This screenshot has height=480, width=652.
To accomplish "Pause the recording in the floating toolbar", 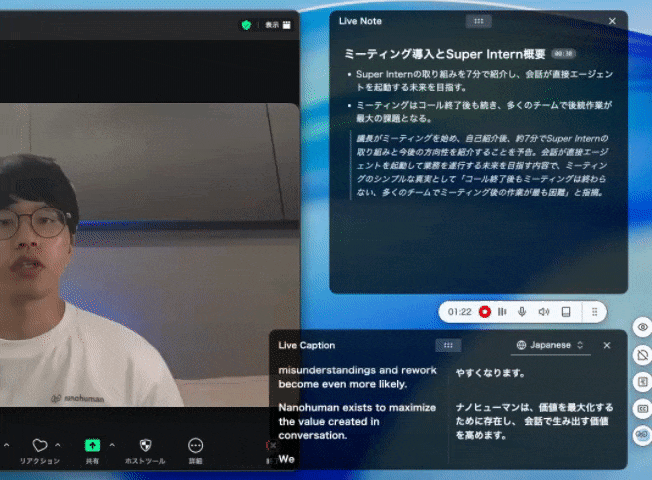I will [502, 312].
